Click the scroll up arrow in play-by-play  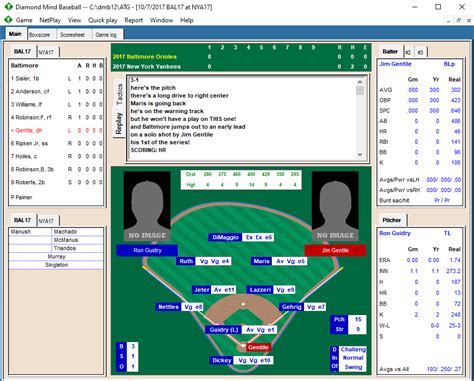tap(360, 82)
